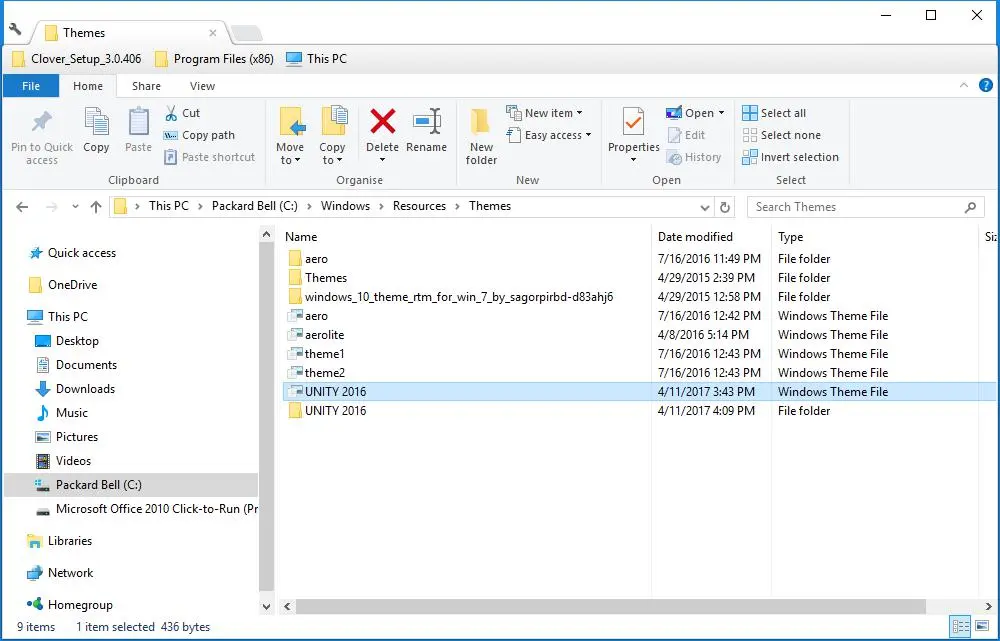Select the aerolite theme file

pyautogui.click(x=638, y=335)
